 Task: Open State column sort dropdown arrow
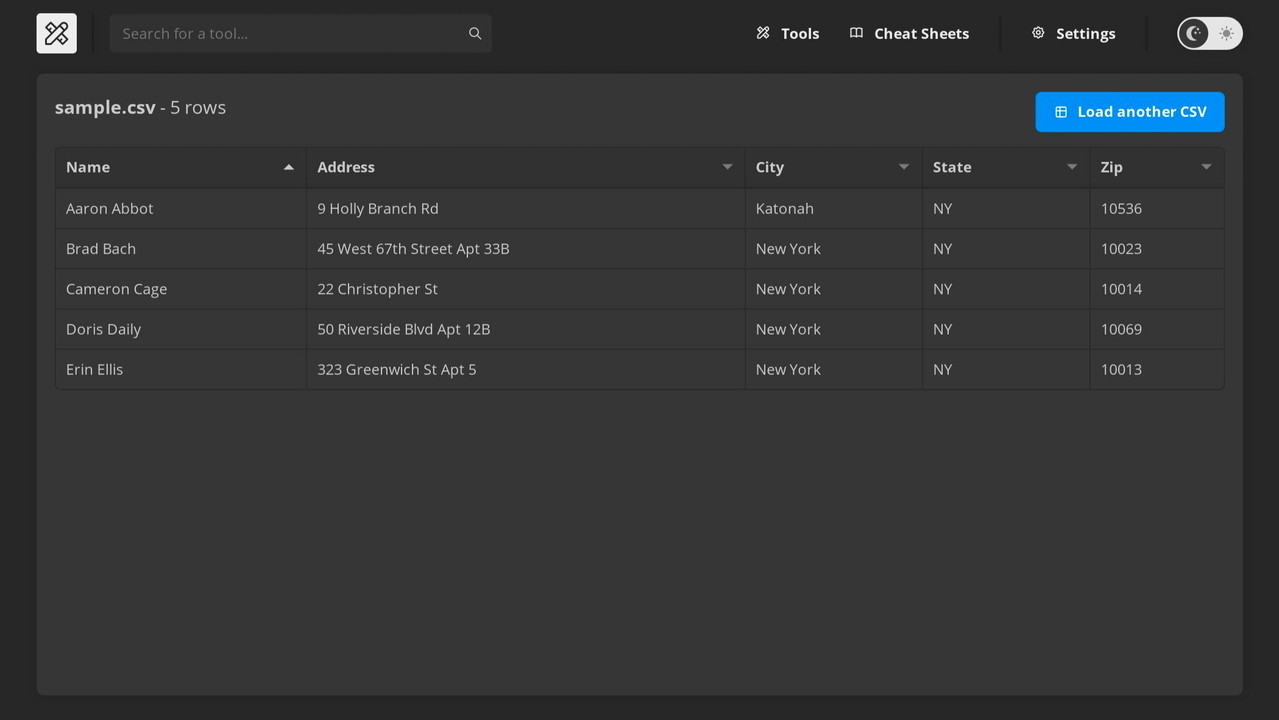tap(1071, 167)
